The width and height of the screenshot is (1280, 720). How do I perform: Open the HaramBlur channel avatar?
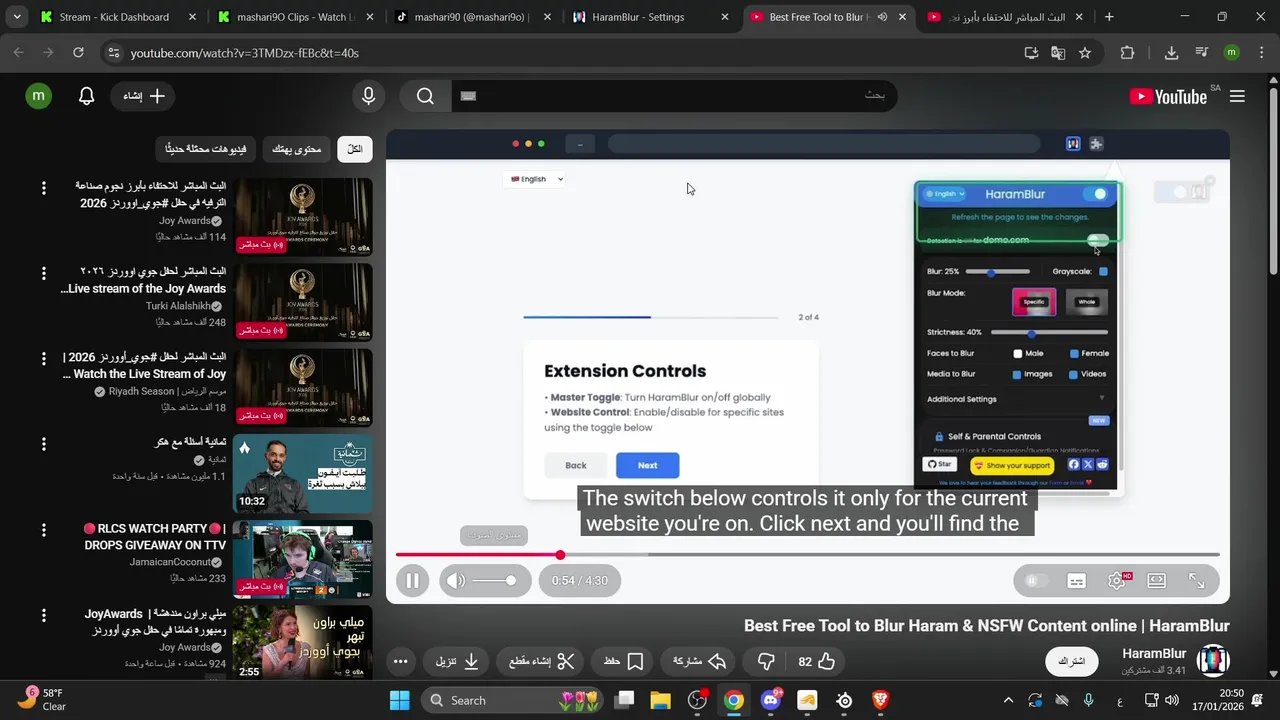(1213, 661)
